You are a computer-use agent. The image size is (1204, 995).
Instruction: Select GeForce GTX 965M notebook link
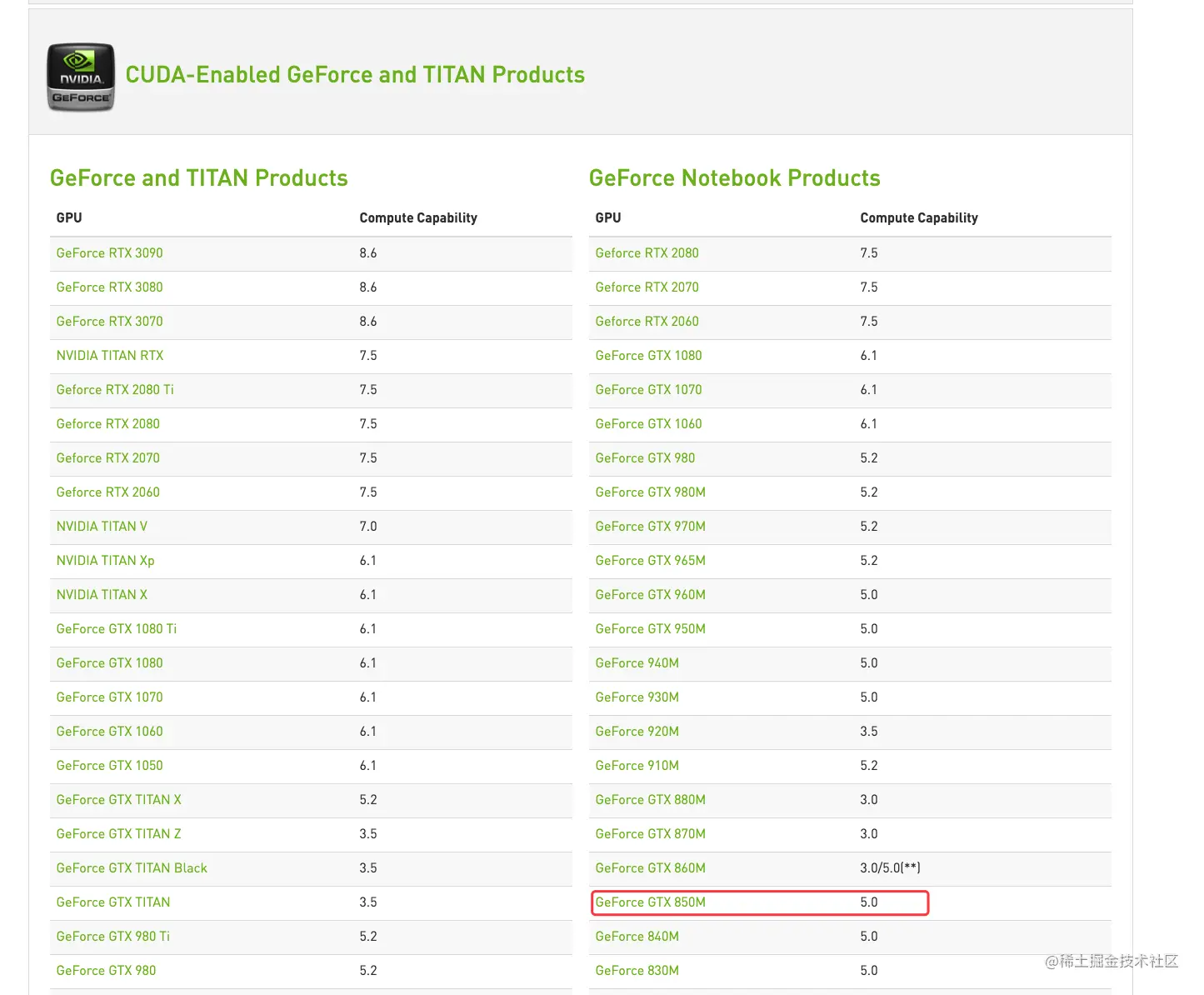(650, 561)
